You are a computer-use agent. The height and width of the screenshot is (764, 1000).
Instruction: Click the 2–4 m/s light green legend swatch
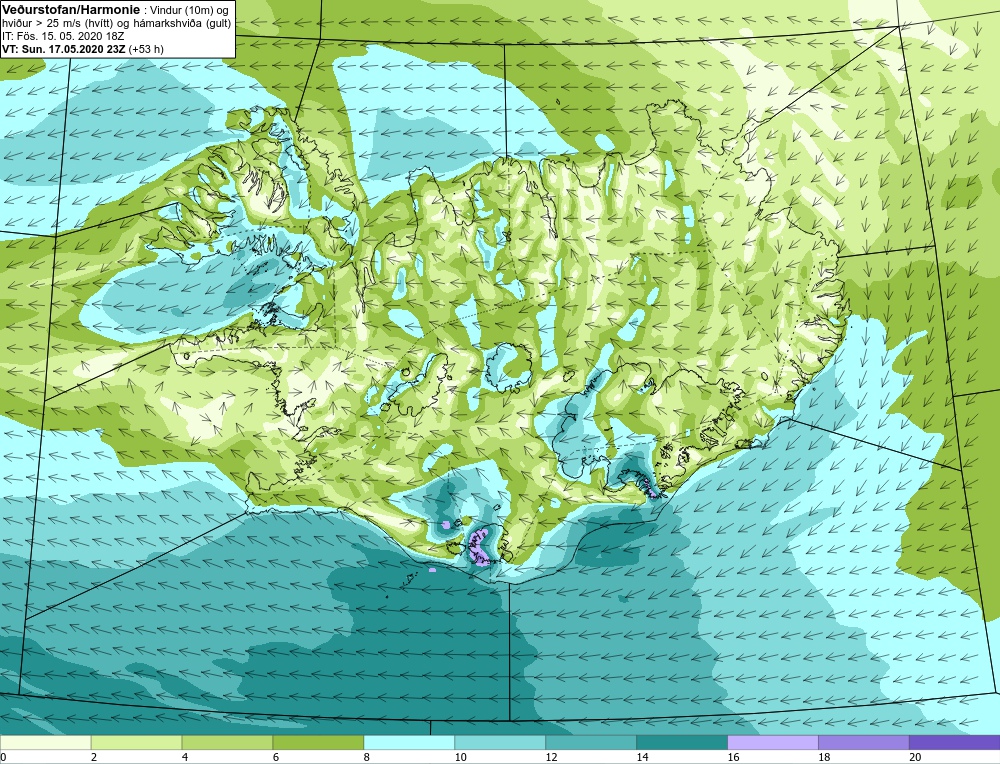pyautogui.click(x=136, y=743)
